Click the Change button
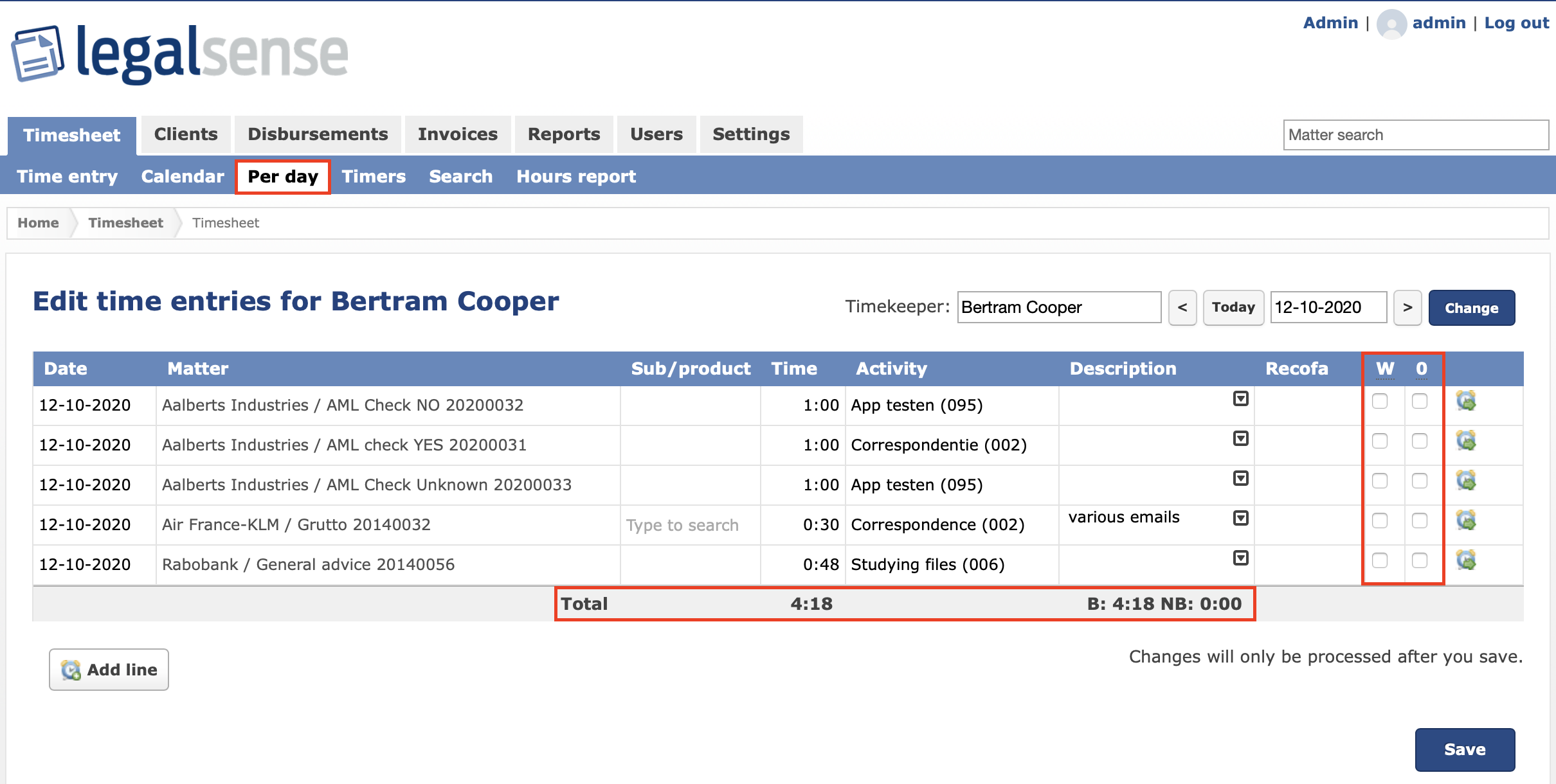 (1472, 308)
